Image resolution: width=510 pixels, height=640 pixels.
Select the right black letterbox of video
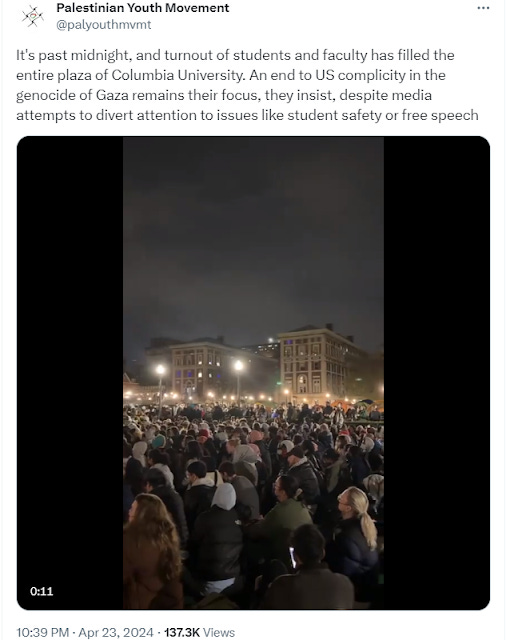coord(437,373)
